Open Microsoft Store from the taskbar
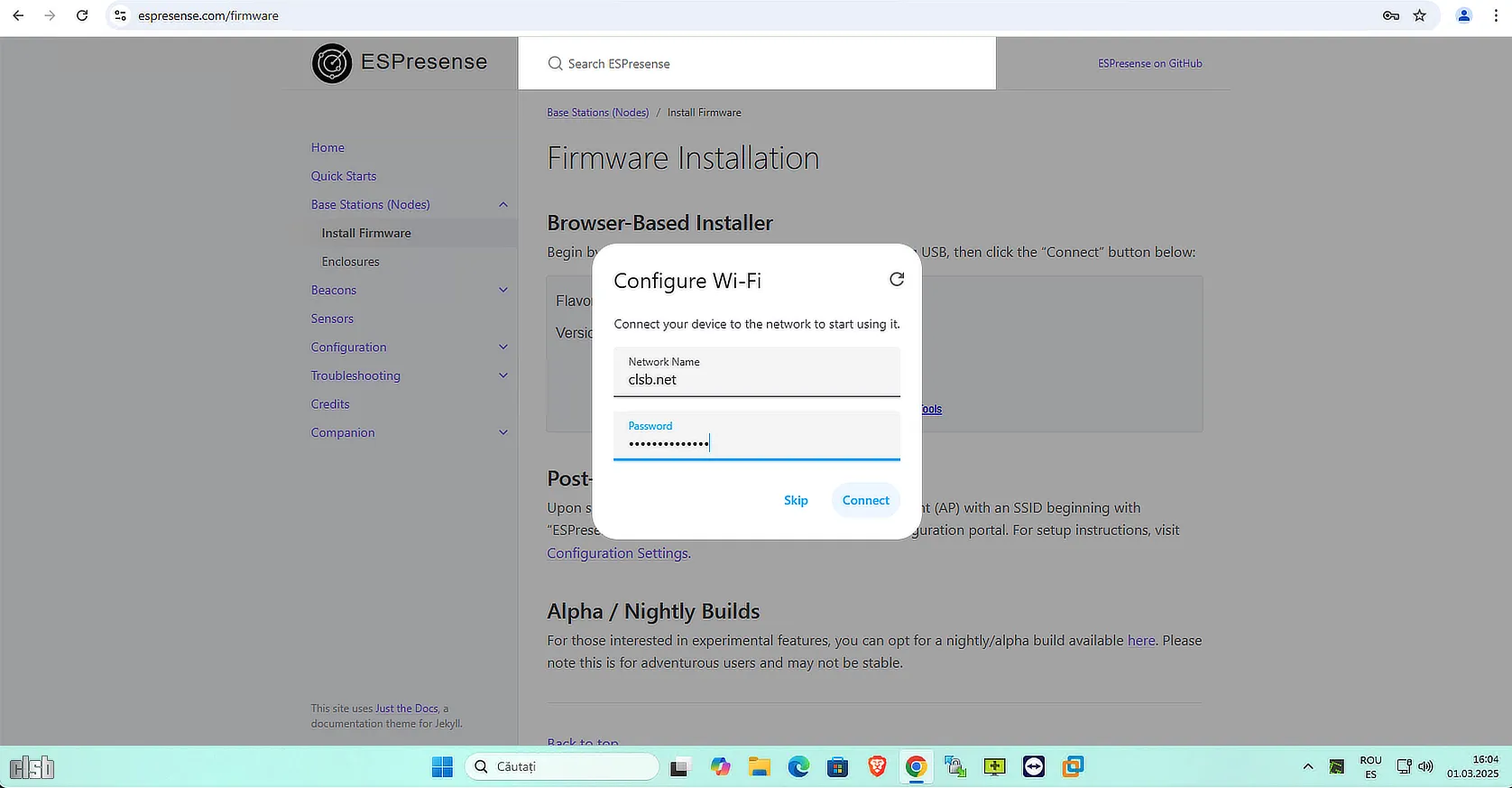Screen dimensions: 1512x788 pos(838,767)
